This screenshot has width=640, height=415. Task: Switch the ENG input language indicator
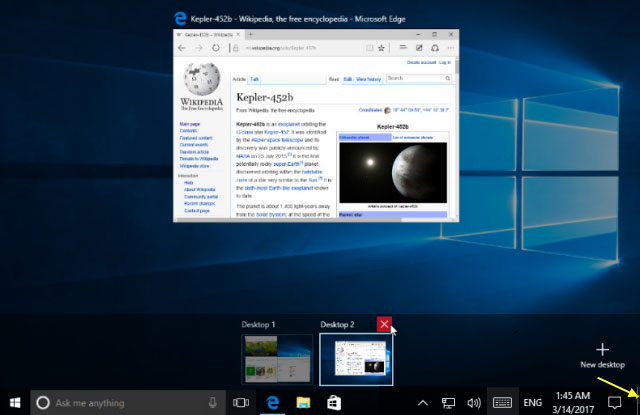click(x=533, y=403)
